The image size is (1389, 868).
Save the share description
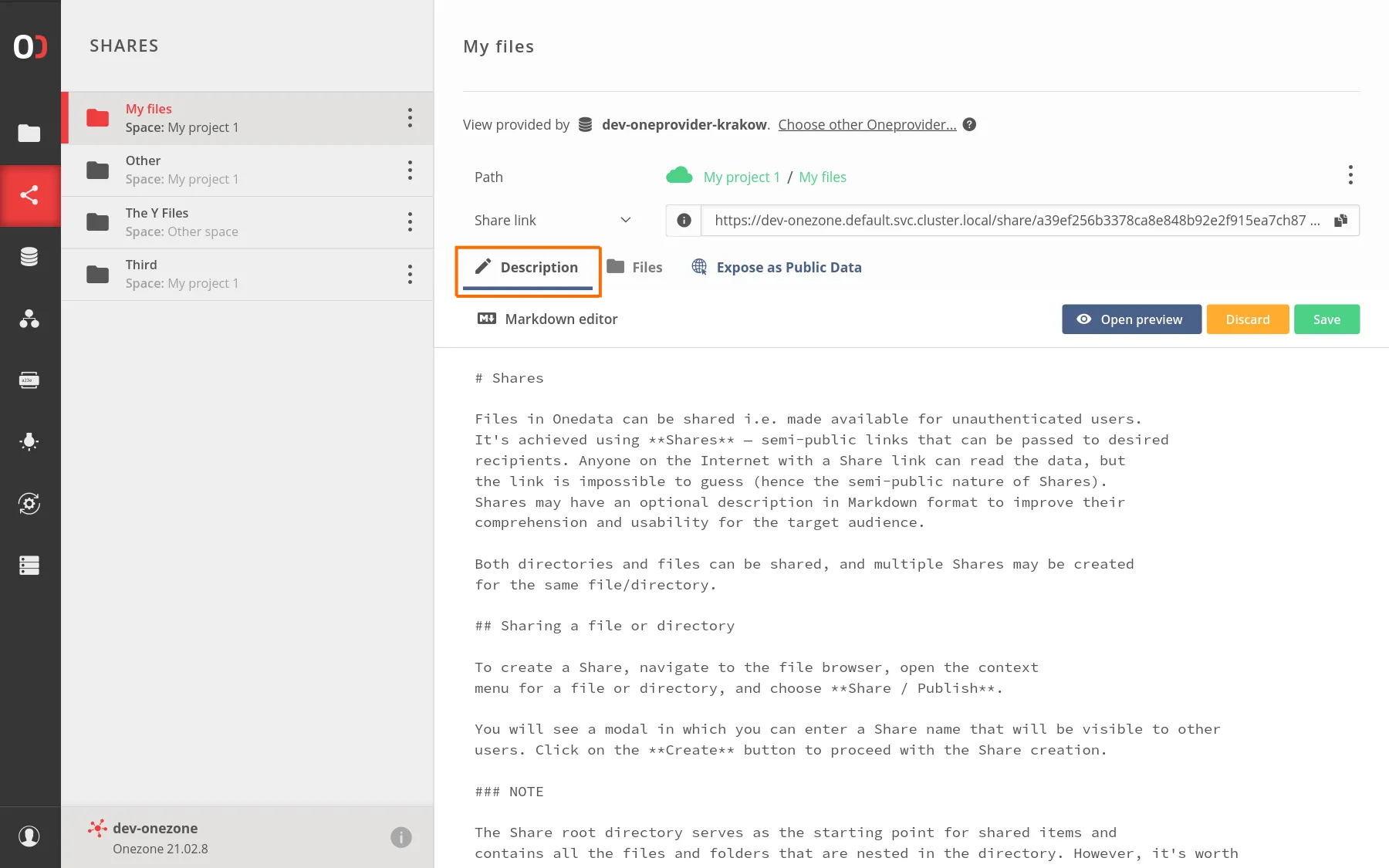pos(1326,319)
